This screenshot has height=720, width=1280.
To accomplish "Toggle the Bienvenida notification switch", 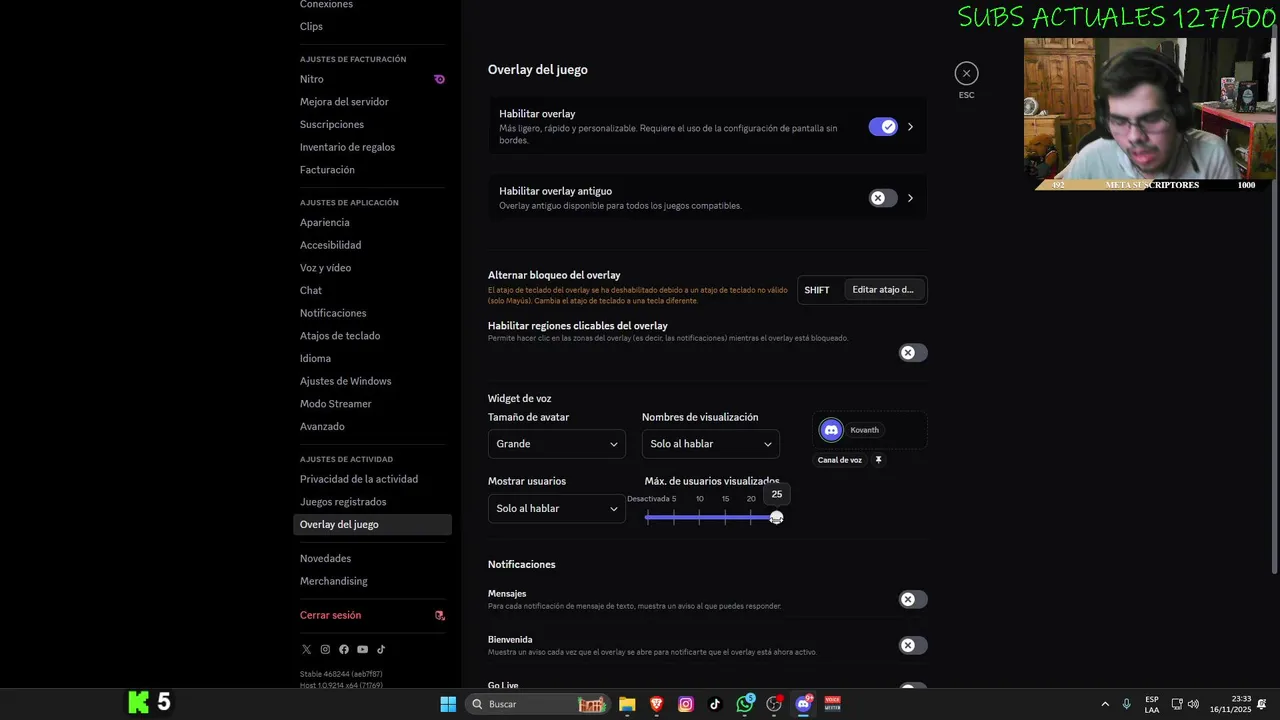I will [x=912, y=645].
